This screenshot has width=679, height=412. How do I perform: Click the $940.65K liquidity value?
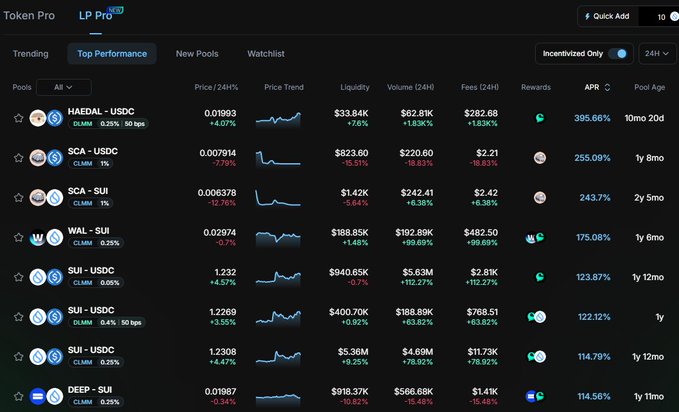[349, 273]
